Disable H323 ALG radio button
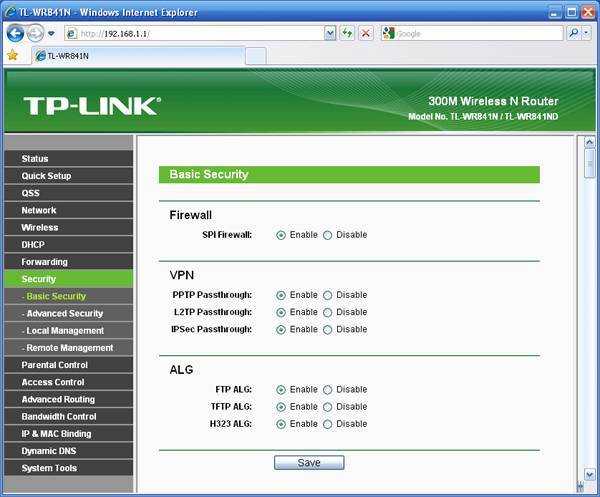The width and height of the screenshot is (600, 497). [x=328, y=424]
